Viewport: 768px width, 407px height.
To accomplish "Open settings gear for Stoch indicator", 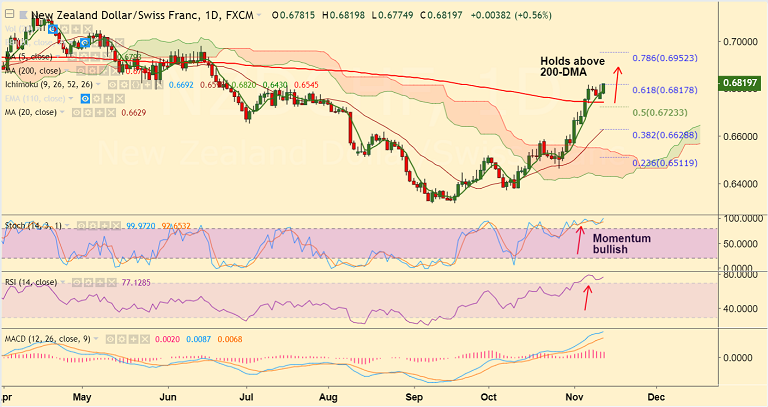I will tap(93, 225).
